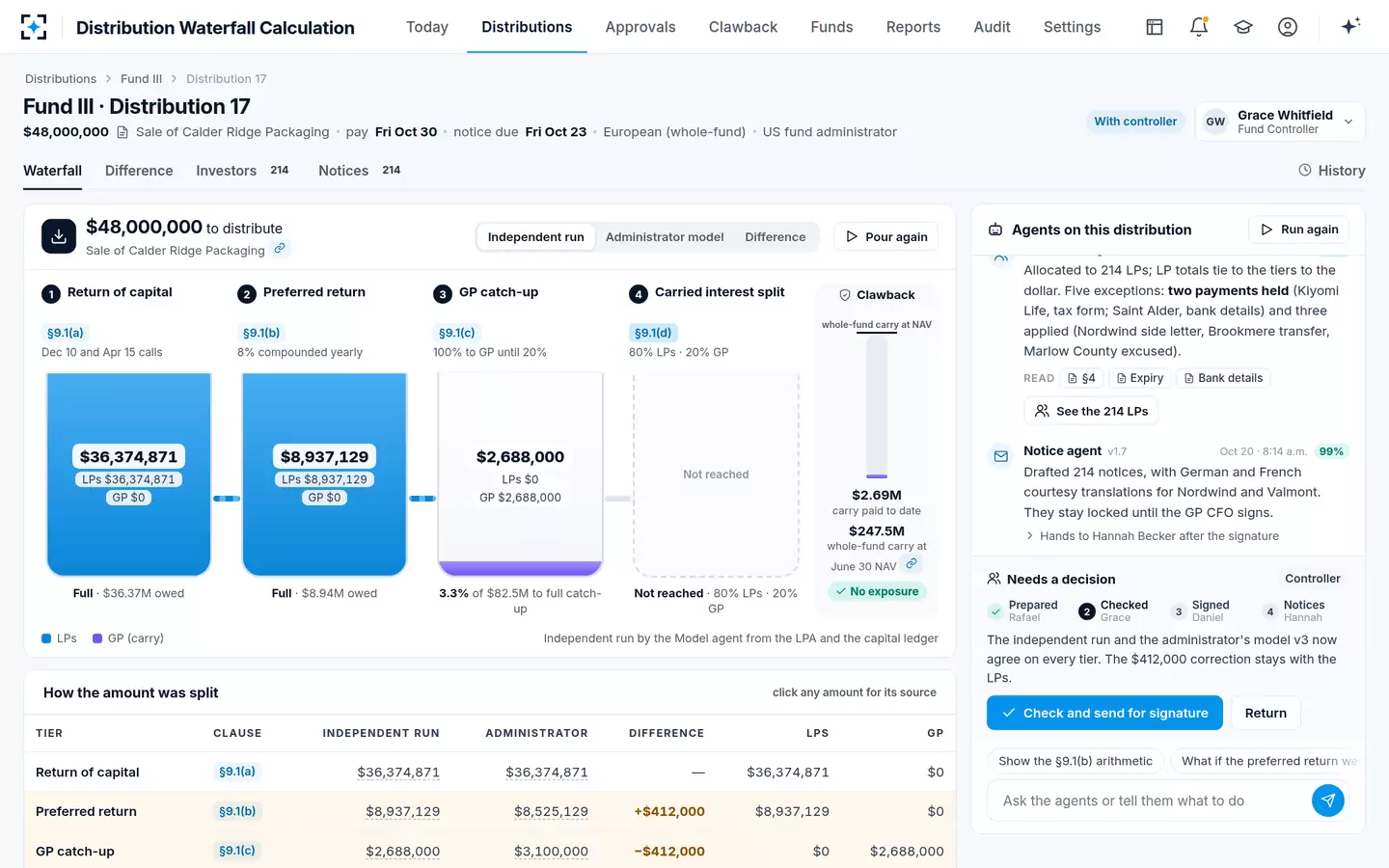Choose Show the §9.1(b) arithmetic suggestion

[x=1076, y=761]
